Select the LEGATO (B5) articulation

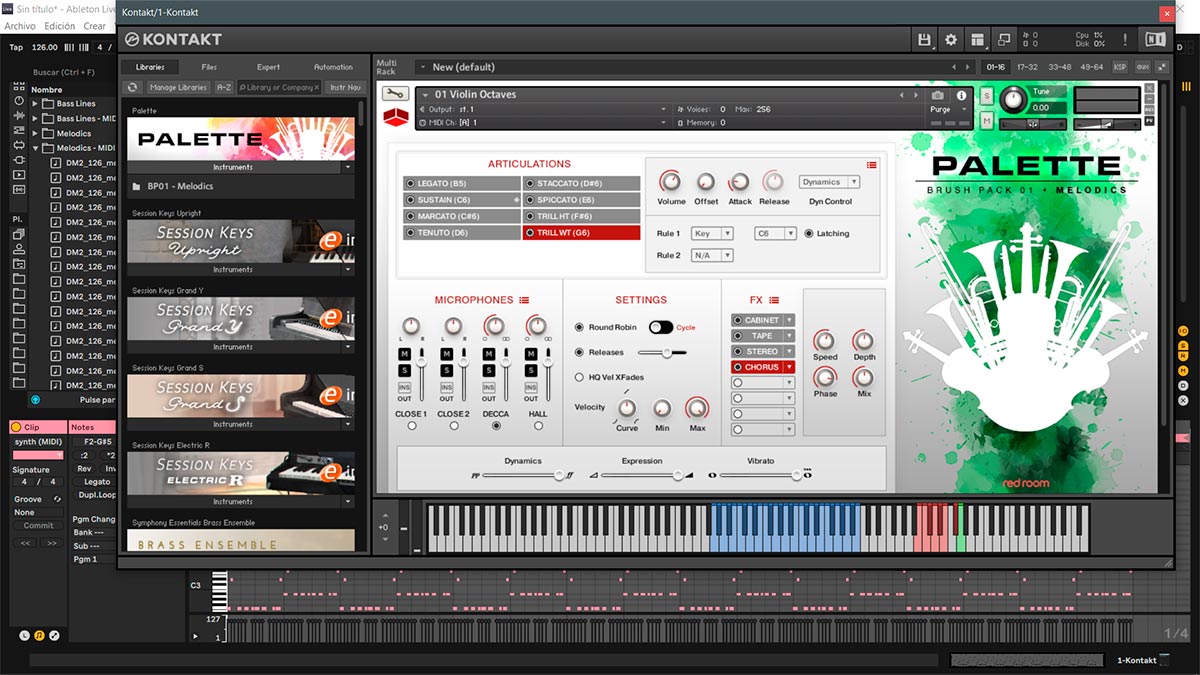[462, 184]
